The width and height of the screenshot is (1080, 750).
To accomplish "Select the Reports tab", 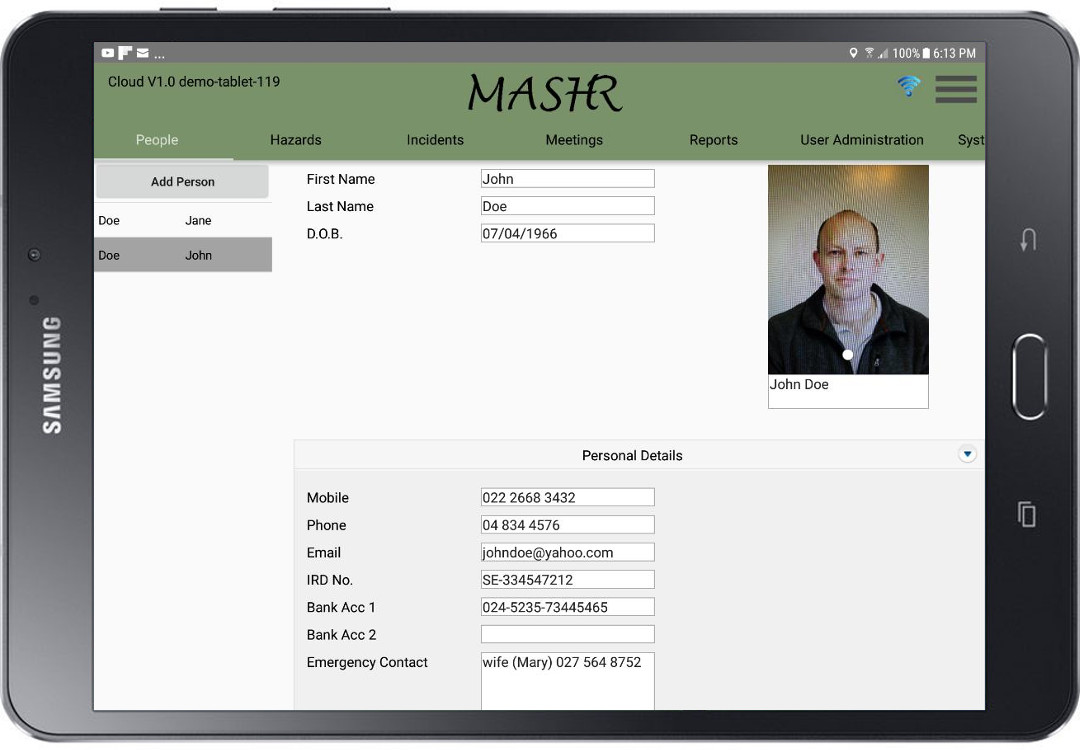I will point(713,140).
